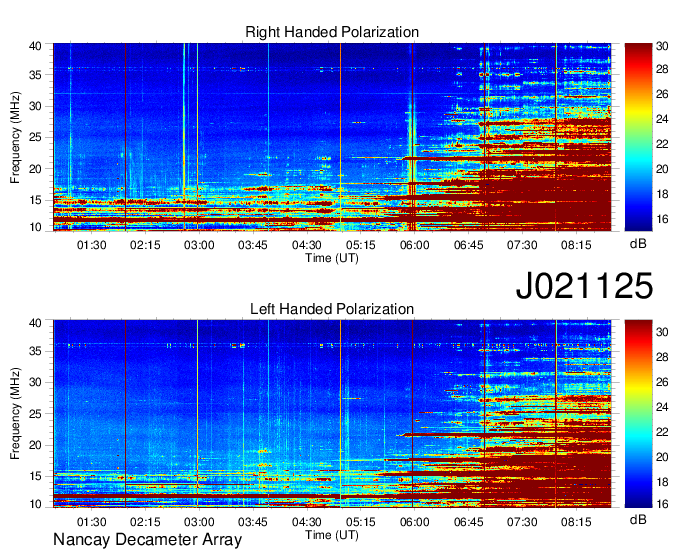Click Frequency (MHz) label of Left Handed plot
This screenshot has height=552, width=680.
(15, 414)
